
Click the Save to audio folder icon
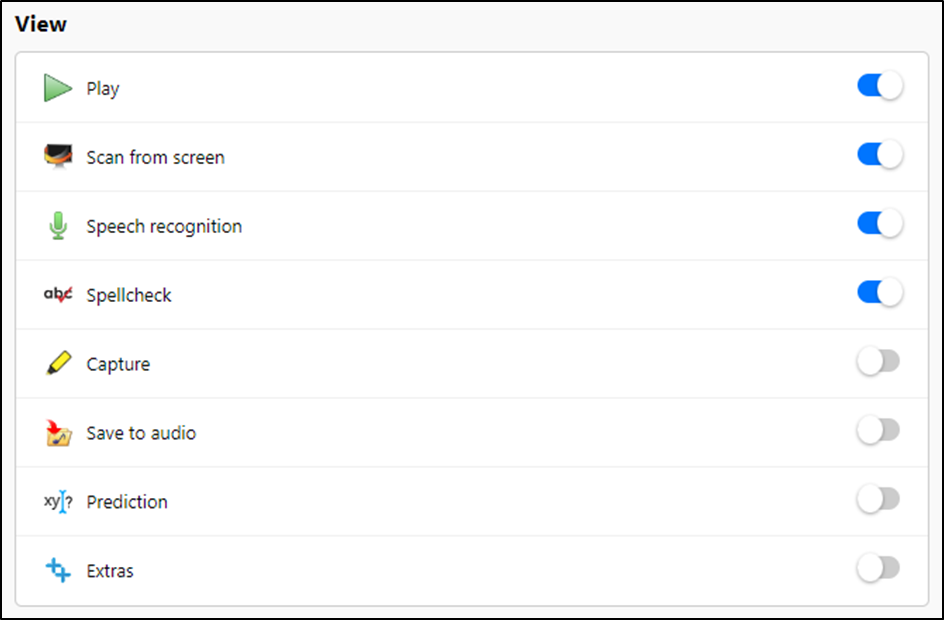[58, 433]
